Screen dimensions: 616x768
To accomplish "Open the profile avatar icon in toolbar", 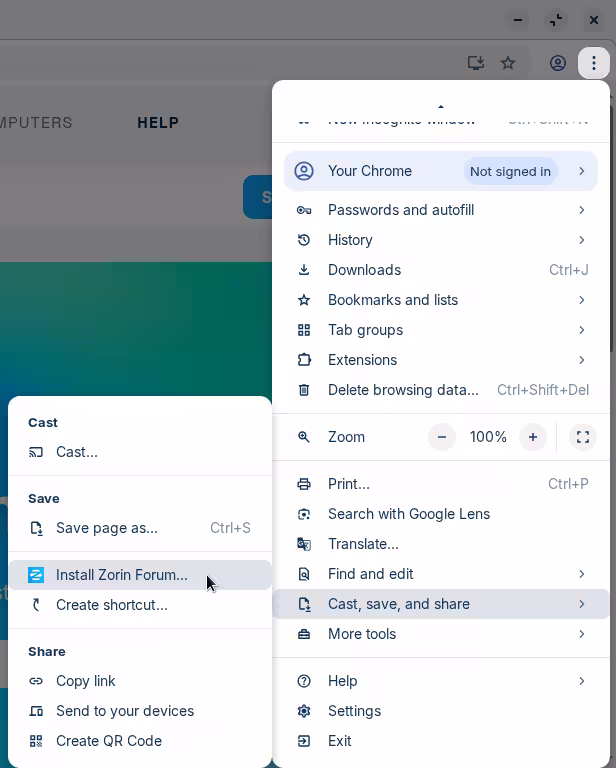I will [558, 63].
